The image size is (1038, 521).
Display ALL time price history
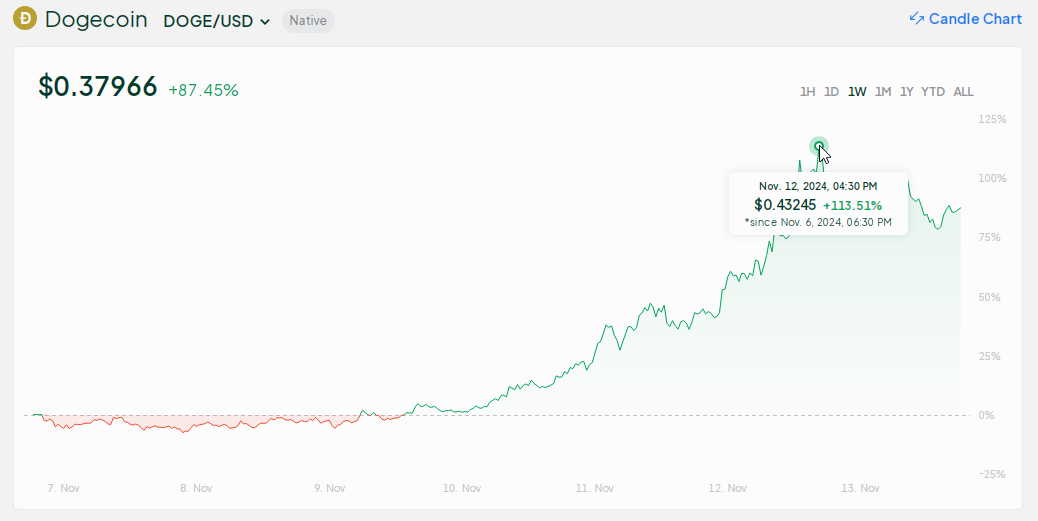pyautogui.click(x=963, y=92)
